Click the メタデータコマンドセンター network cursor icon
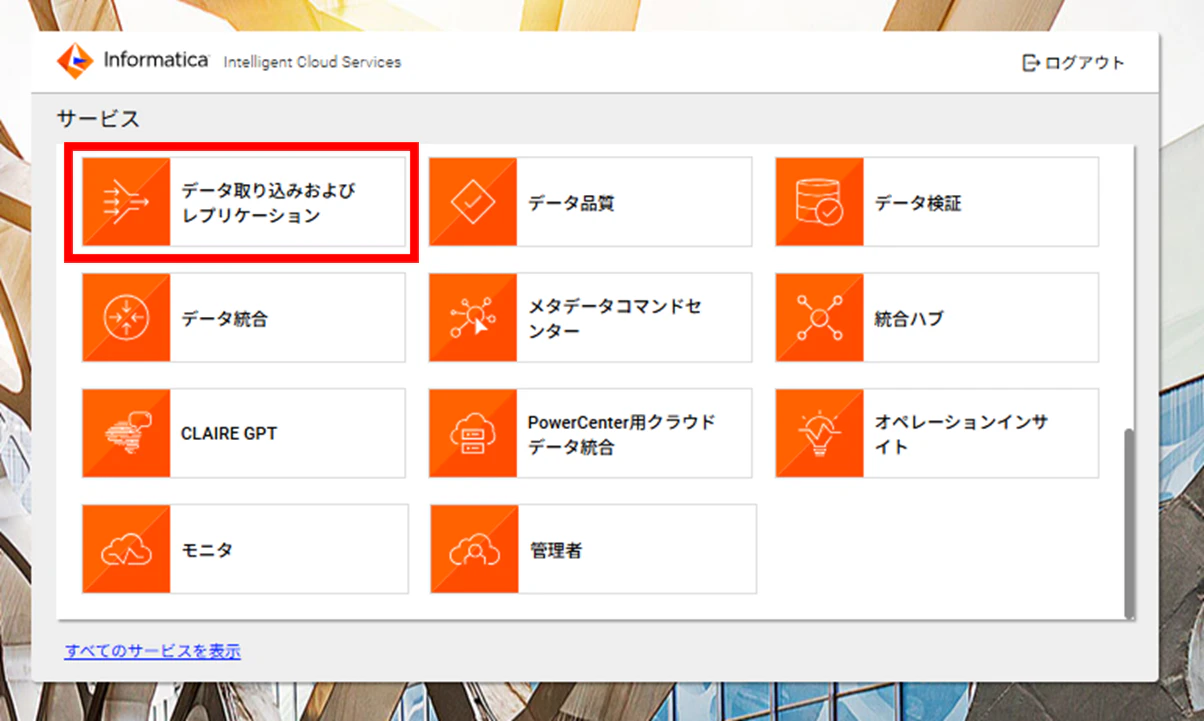The height and width of the screenshot is (721, 1204). pyautogui.click(x=473, y=318)
